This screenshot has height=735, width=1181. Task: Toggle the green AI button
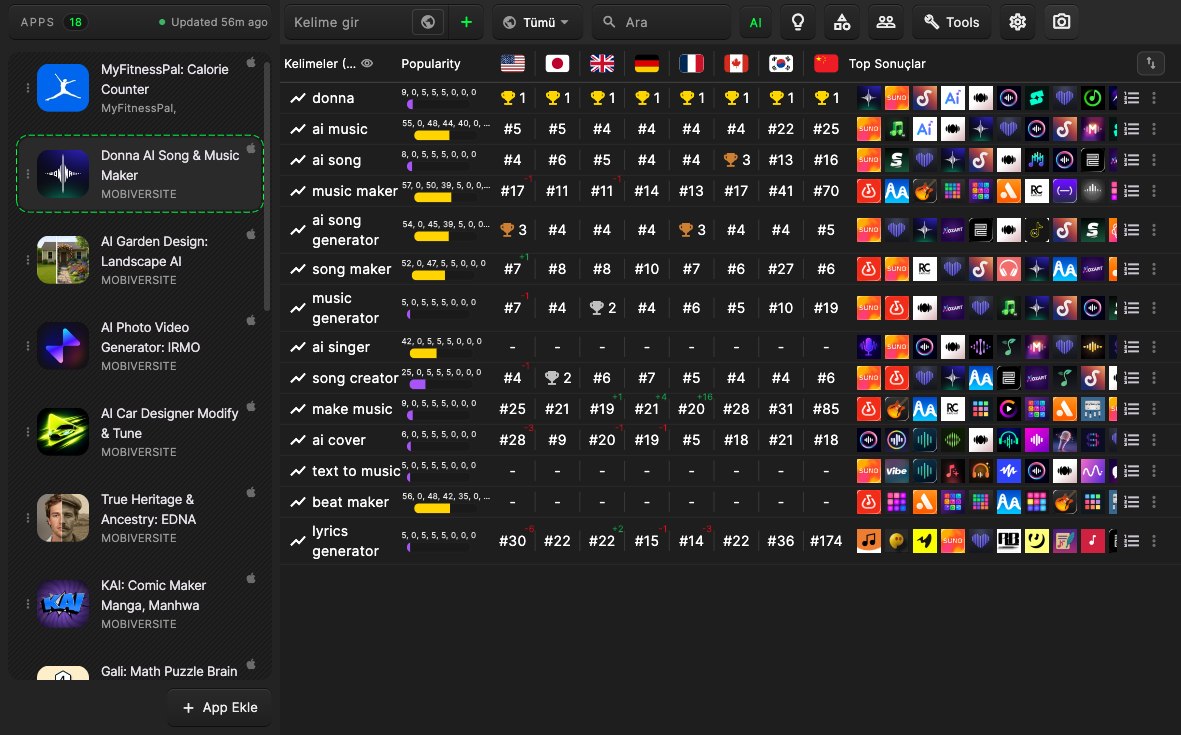tap(755, 22)
